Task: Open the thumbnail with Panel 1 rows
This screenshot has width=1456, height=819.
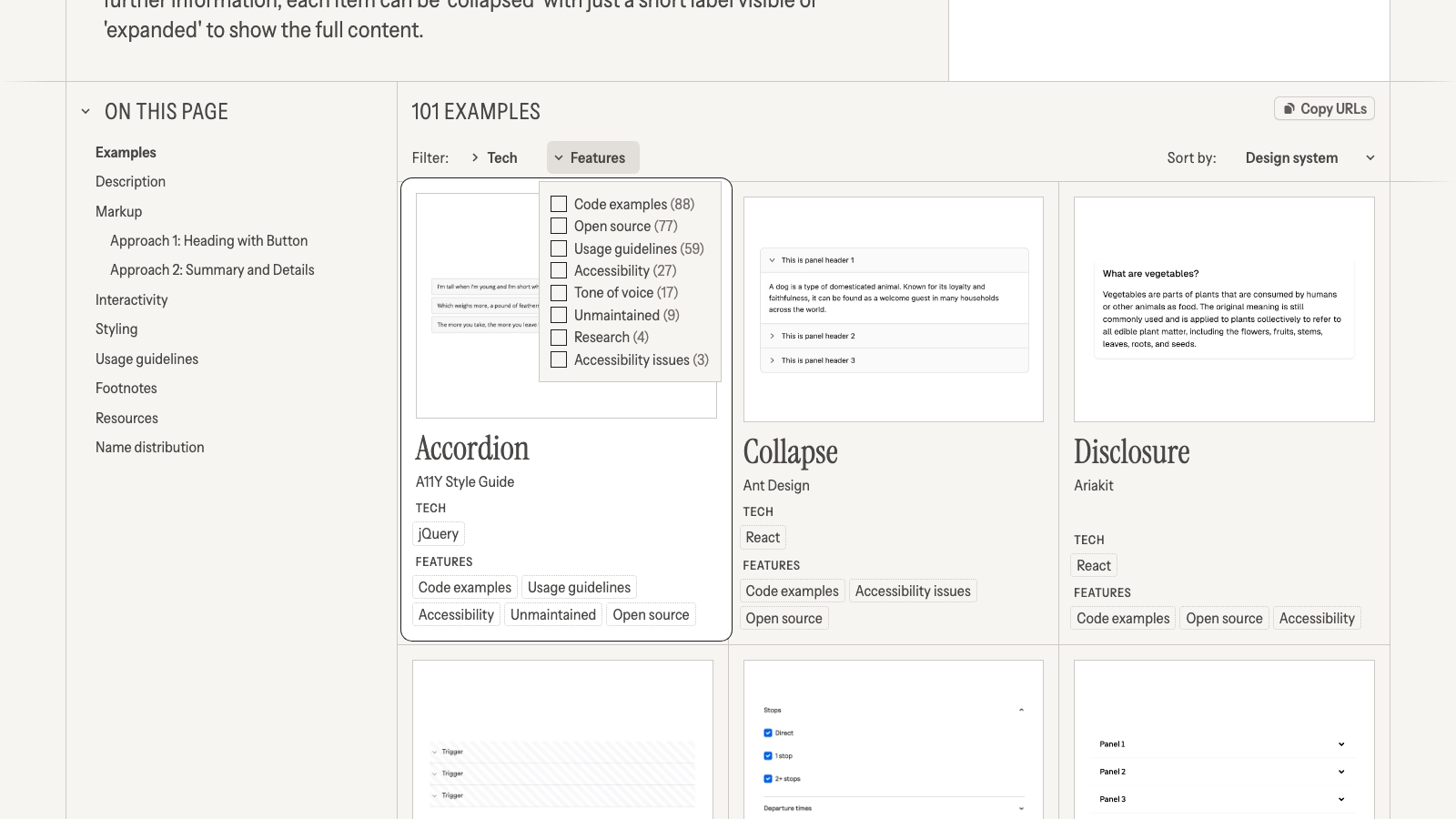Action: pos(1224,739)
